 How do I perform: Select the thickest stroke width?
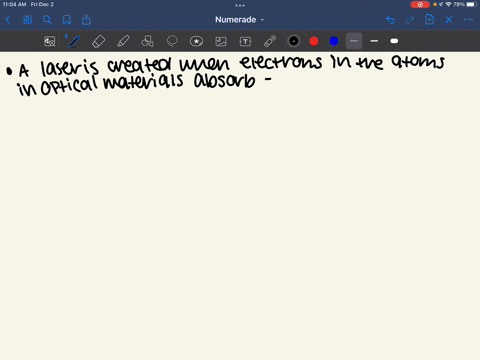click(x=394, y=41)
